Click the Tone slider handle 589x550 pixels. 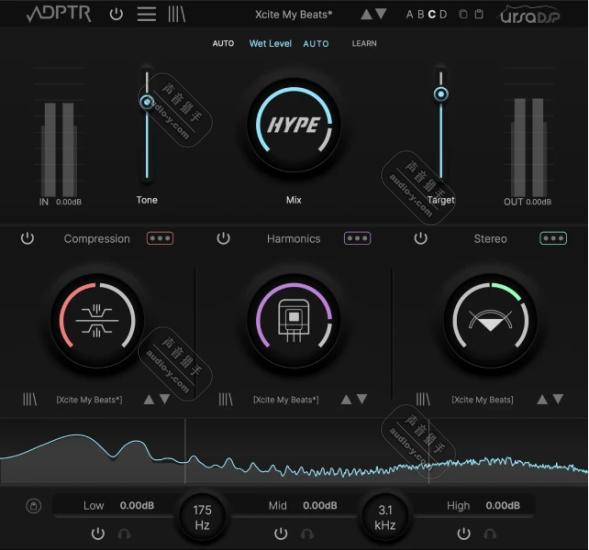click(146, 102)
